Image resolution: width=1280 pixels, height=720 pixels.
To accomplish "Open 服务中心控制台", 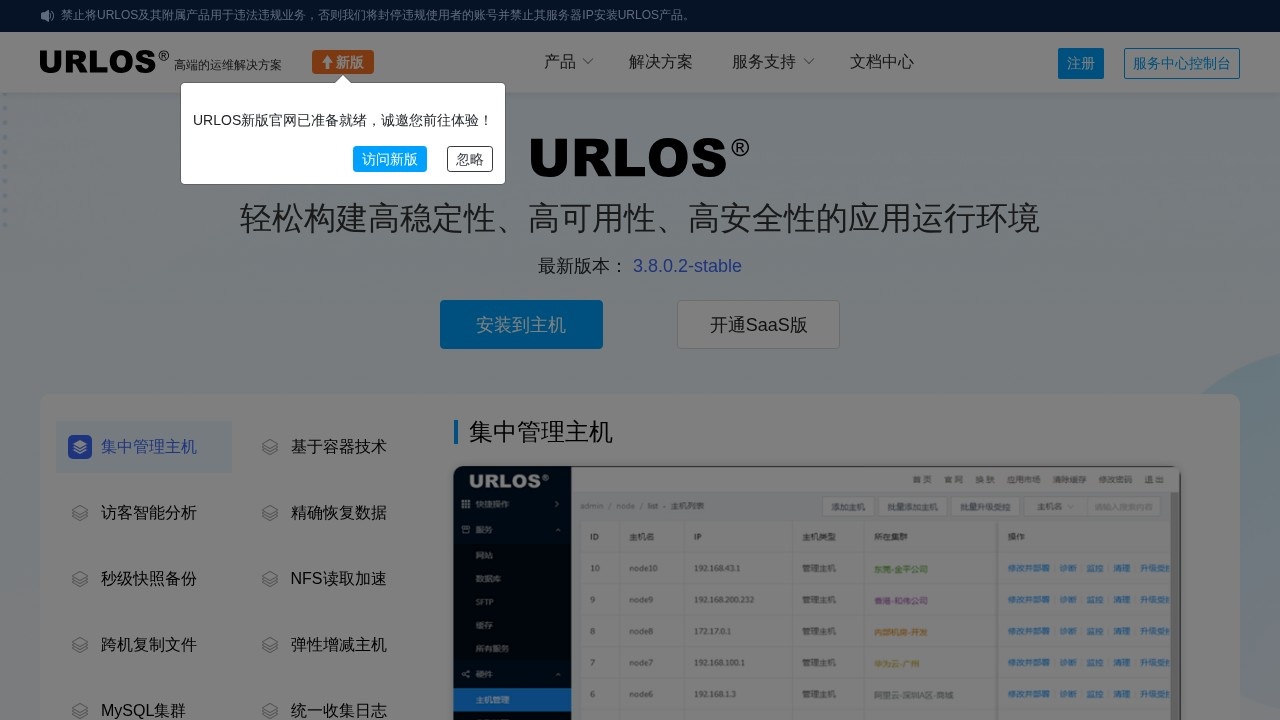I will tap(1182, 63).
